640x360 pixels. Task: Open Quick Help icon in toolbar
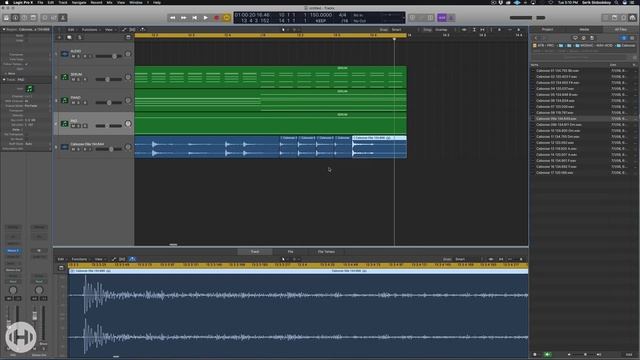(24, 18)
